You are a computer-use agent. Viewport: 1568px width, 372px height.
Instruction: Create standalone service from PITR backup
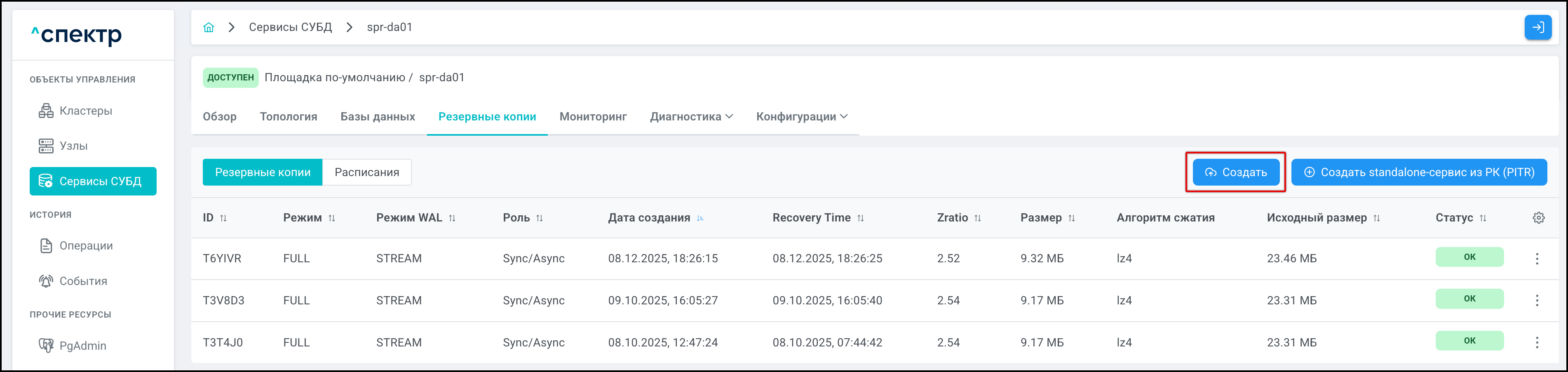pyautogui.click(x=1418, y=172)
